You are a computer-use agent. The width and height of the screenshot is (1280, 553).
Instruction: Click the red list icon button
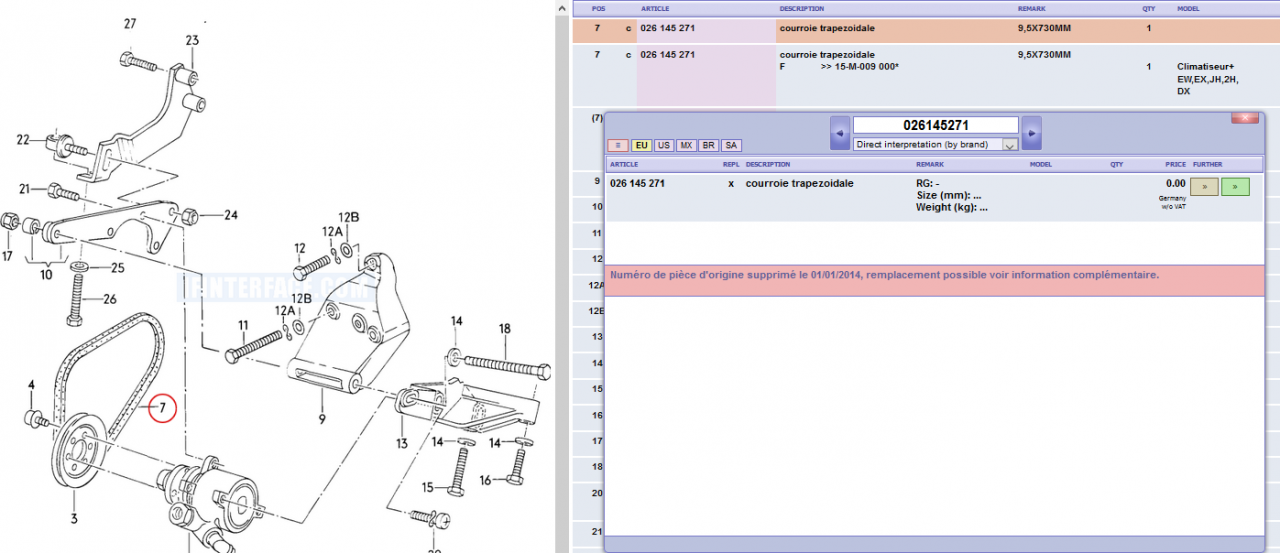pyautogui.click(x=617, y=146)
